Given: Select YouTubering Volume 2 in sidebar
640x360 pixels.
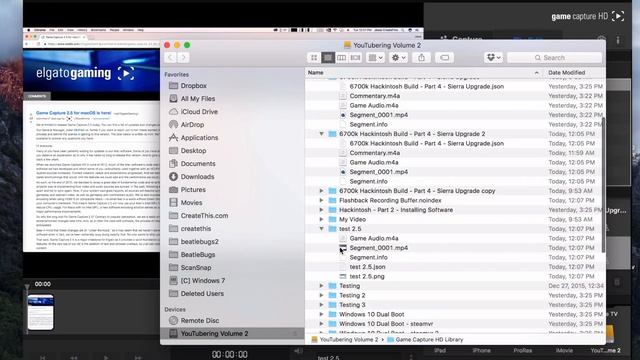Looking at the screenshot, I should tap(232, 333).
